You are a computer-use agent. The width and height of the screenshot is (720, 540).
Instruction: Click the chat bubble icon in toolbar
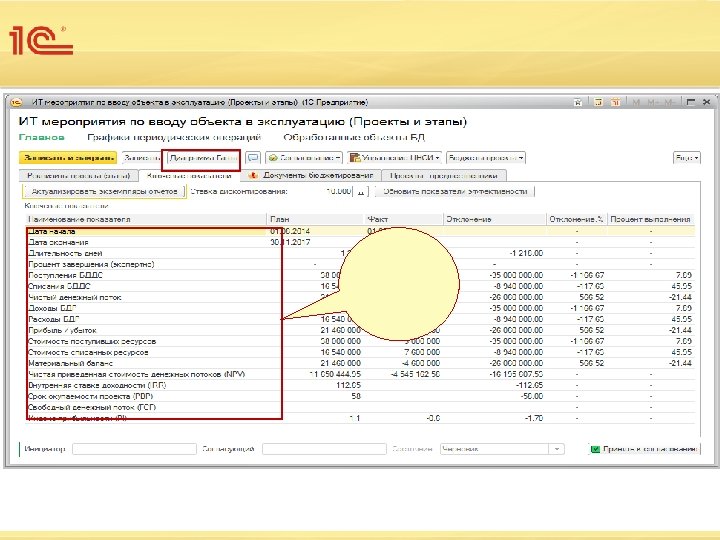tap(254, 158)
